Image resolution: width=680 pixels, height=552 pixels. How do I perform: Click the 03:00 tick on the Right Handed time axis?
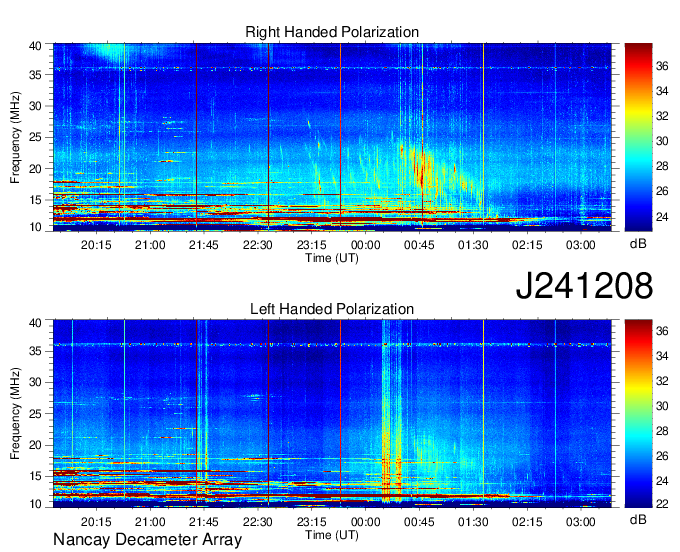(x=581, y=245)
